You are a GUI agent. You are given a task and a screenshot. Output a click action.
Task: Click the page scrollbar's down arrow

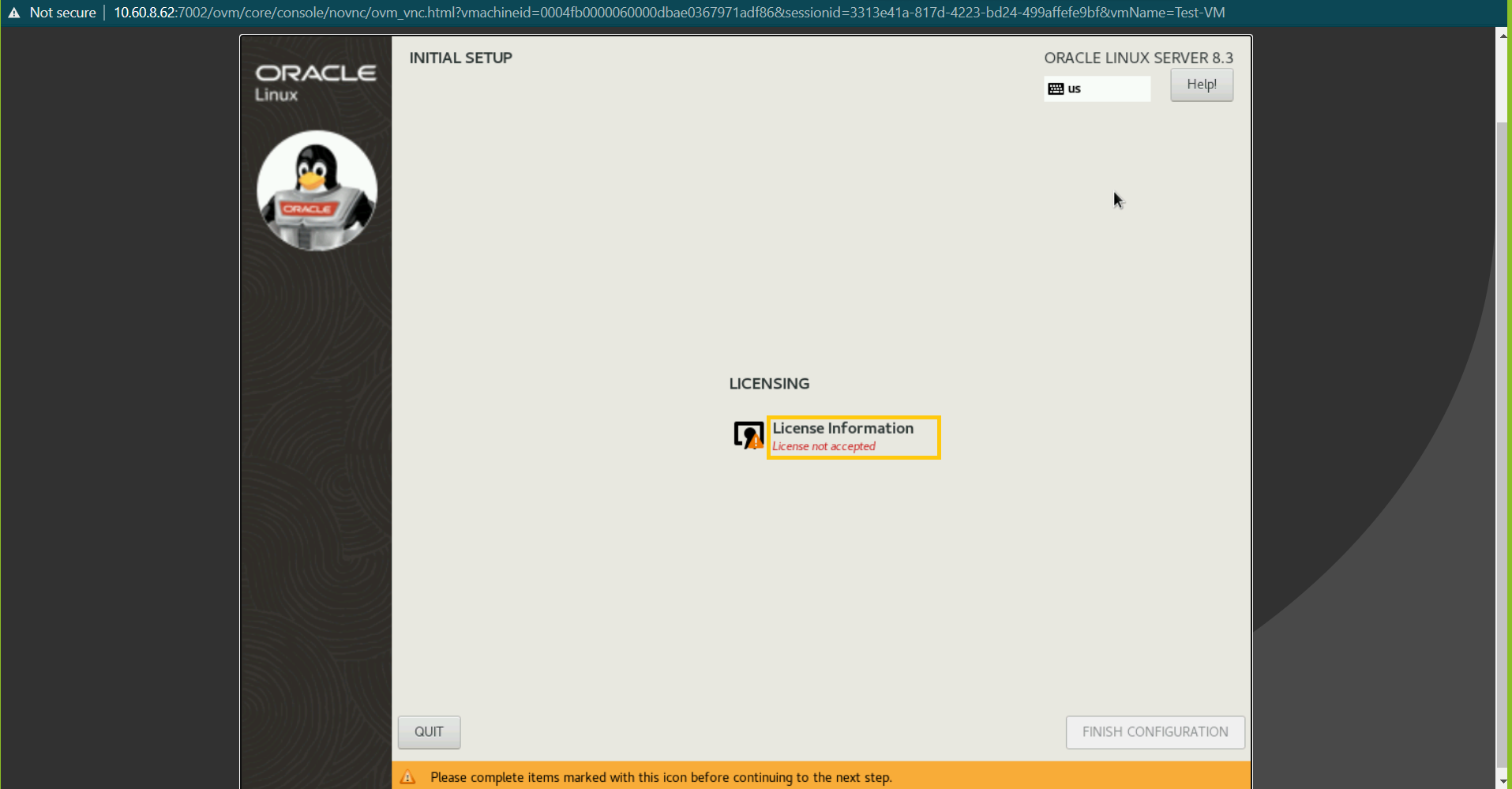[1503, 782]
